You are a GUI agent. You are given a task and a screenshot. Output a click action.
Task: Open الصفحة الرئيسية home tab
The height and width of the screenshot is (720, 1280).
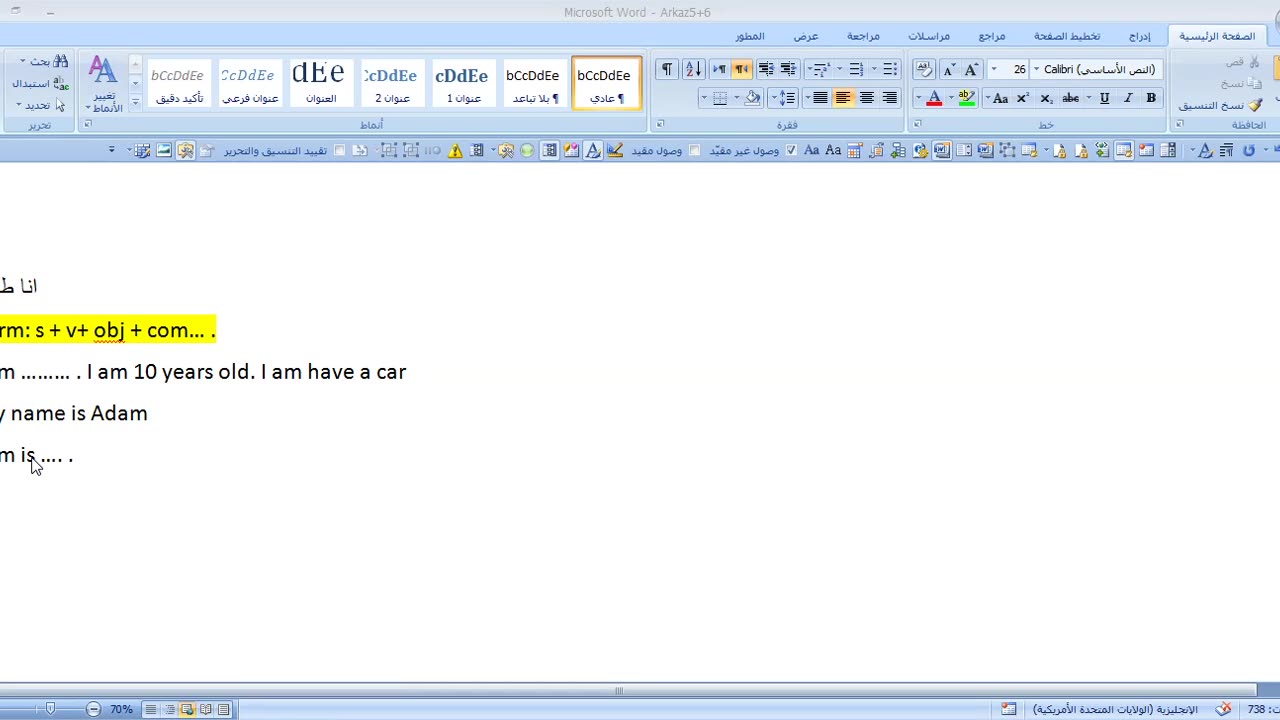pos(1217,36)
